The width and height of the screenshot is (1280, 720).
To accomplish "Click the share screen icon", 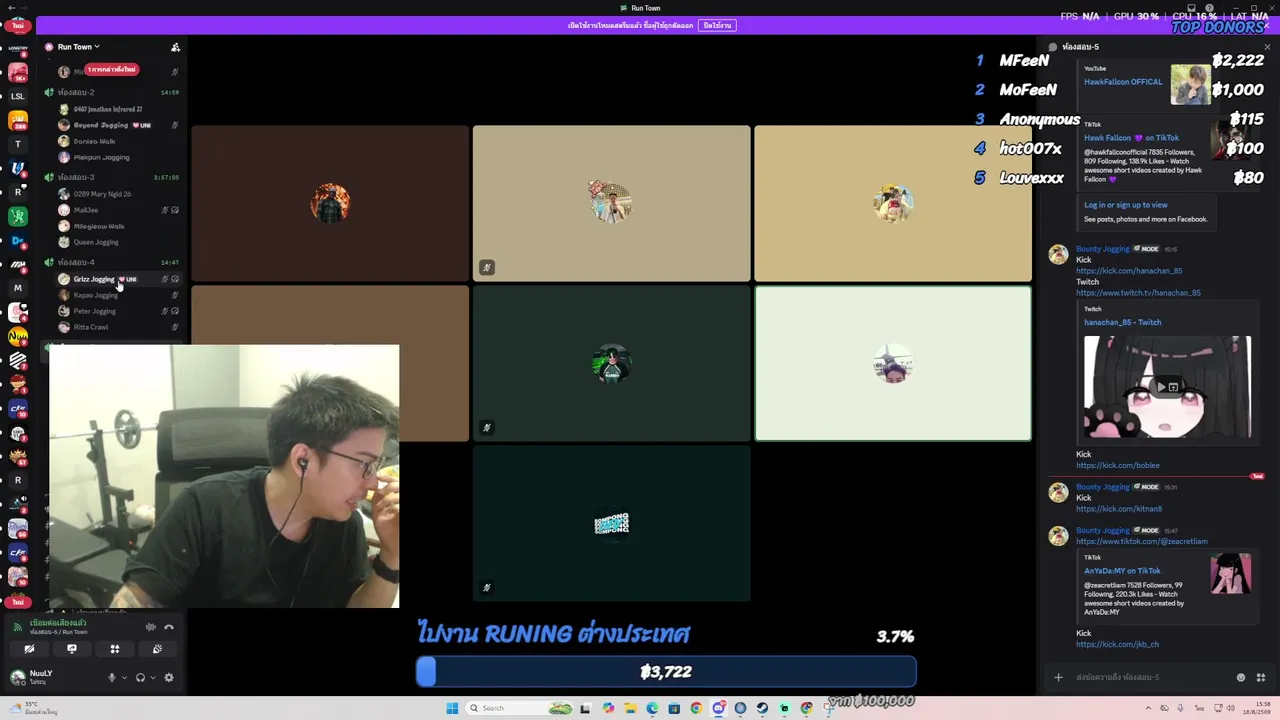I will (72, 649).
